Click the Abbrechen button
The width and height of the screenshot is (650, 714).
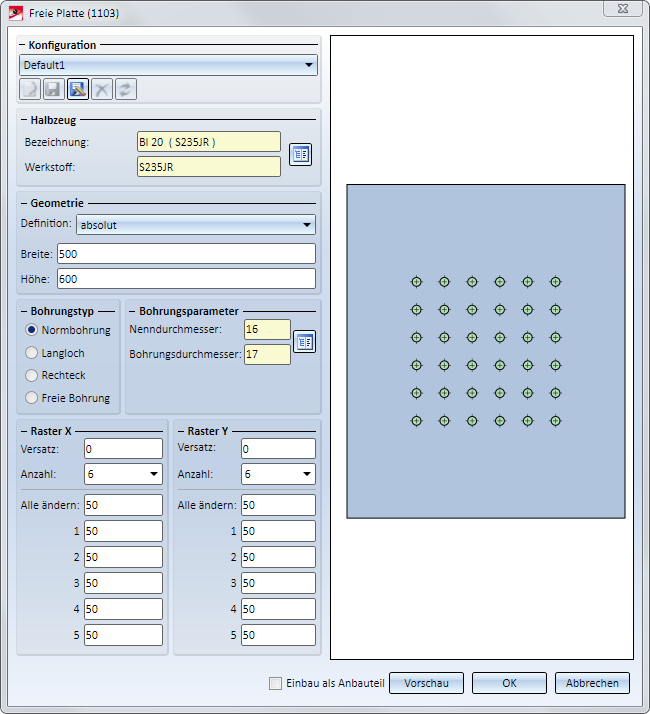(592, 683)
